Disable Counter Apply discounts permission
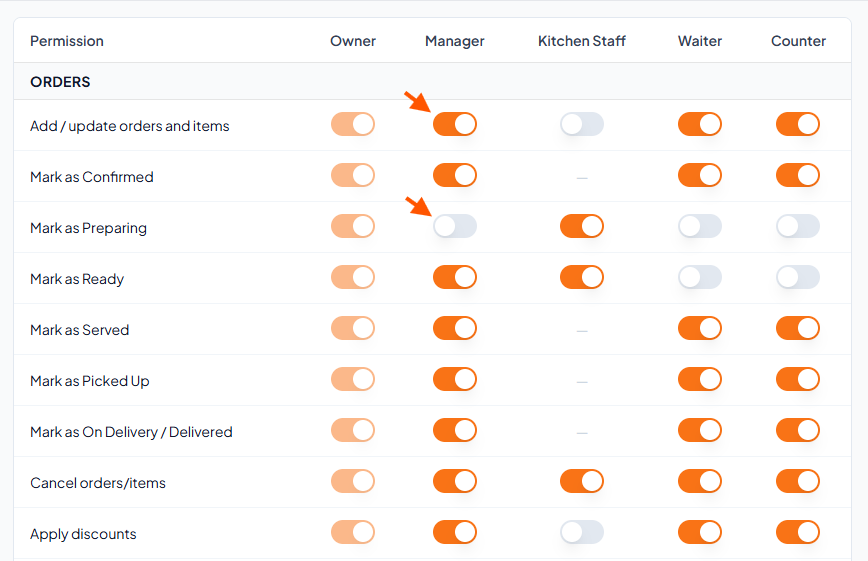This screenshot has height=561, width=868. [x=798, y=532]
